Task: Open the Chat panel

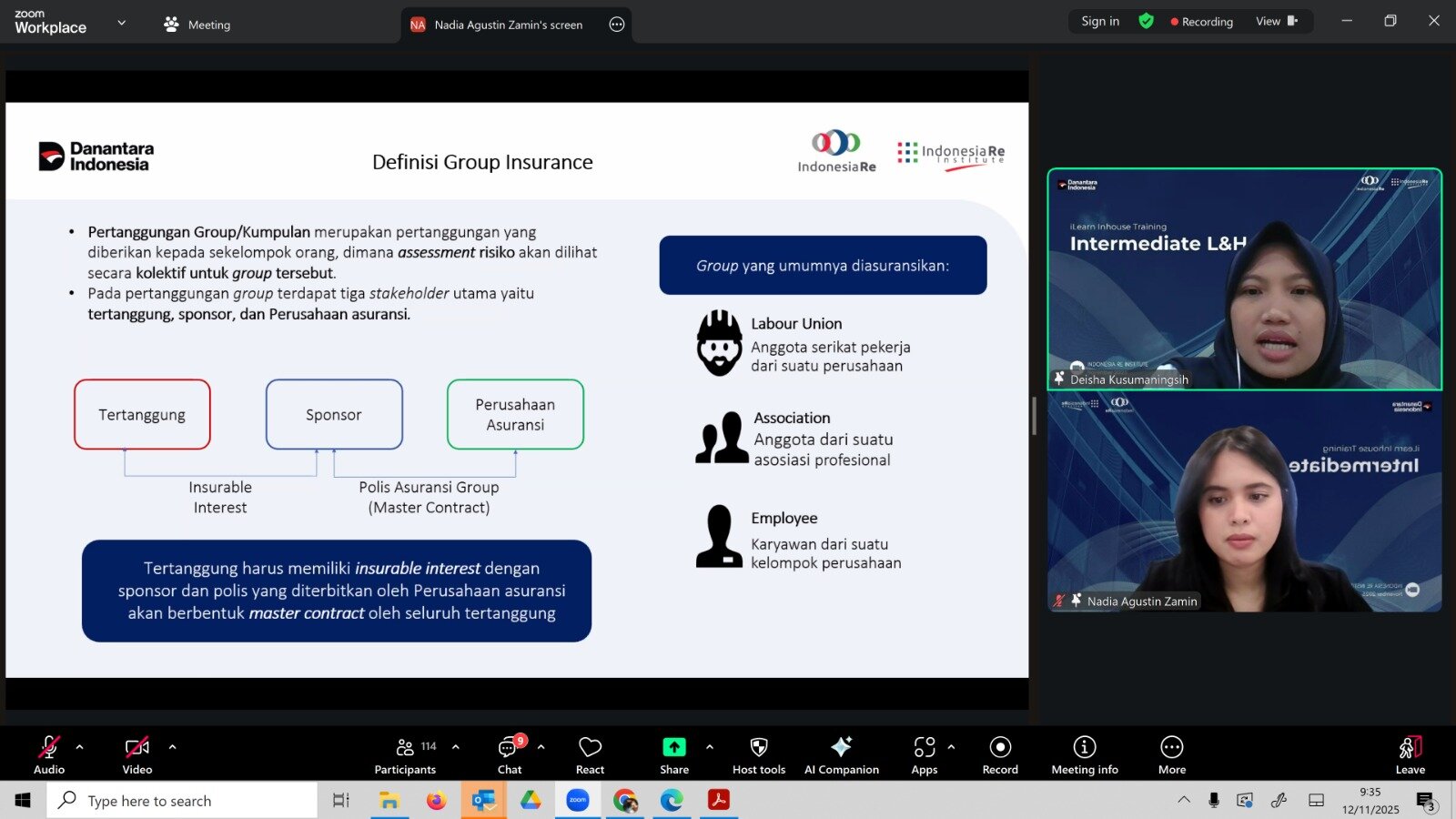Action: click(509, 755)
